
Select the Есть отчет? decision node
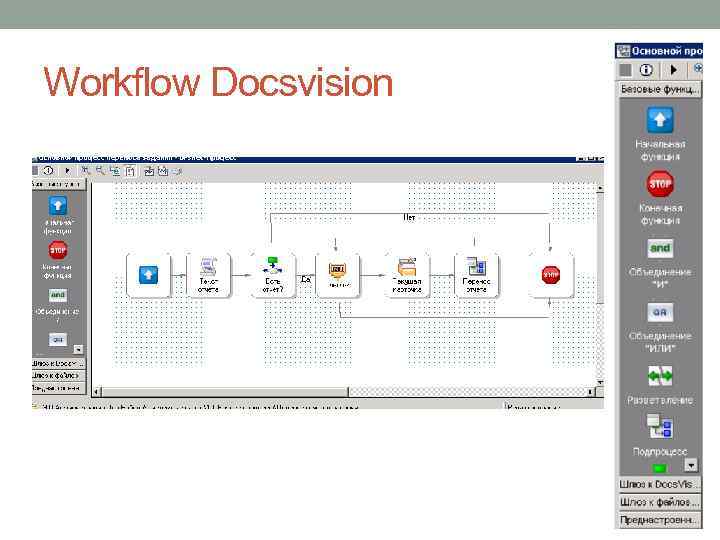[x=273, y=275]
